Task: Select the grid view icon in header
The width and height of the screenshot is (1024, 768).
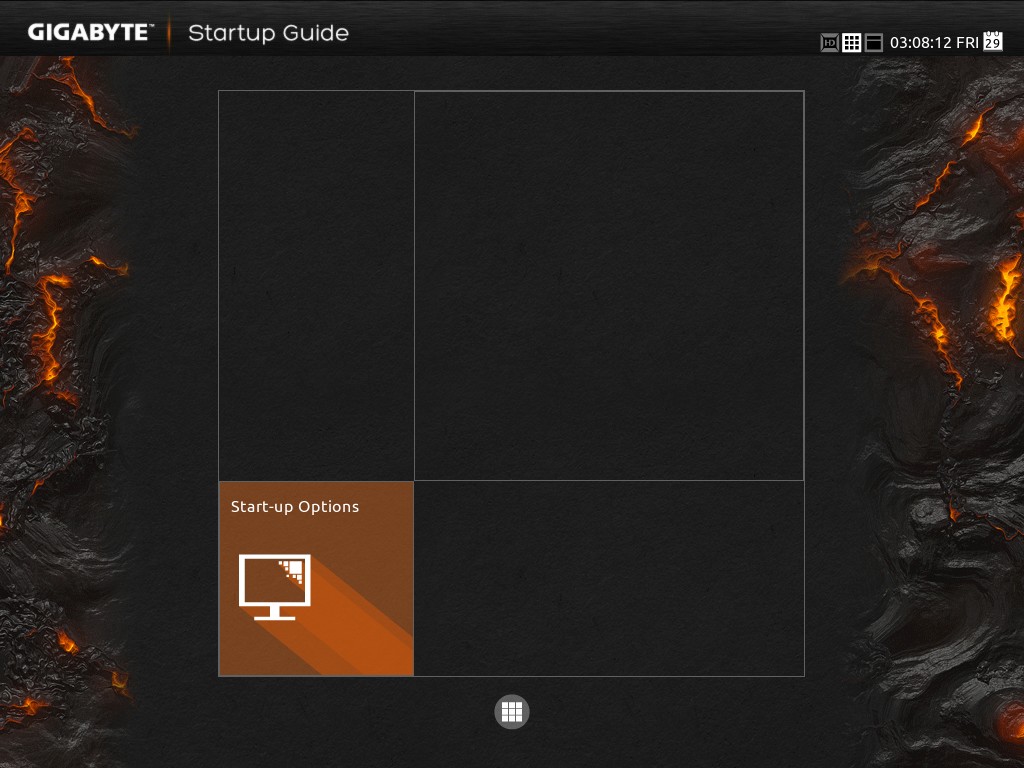Action: [x=852, y=43]
